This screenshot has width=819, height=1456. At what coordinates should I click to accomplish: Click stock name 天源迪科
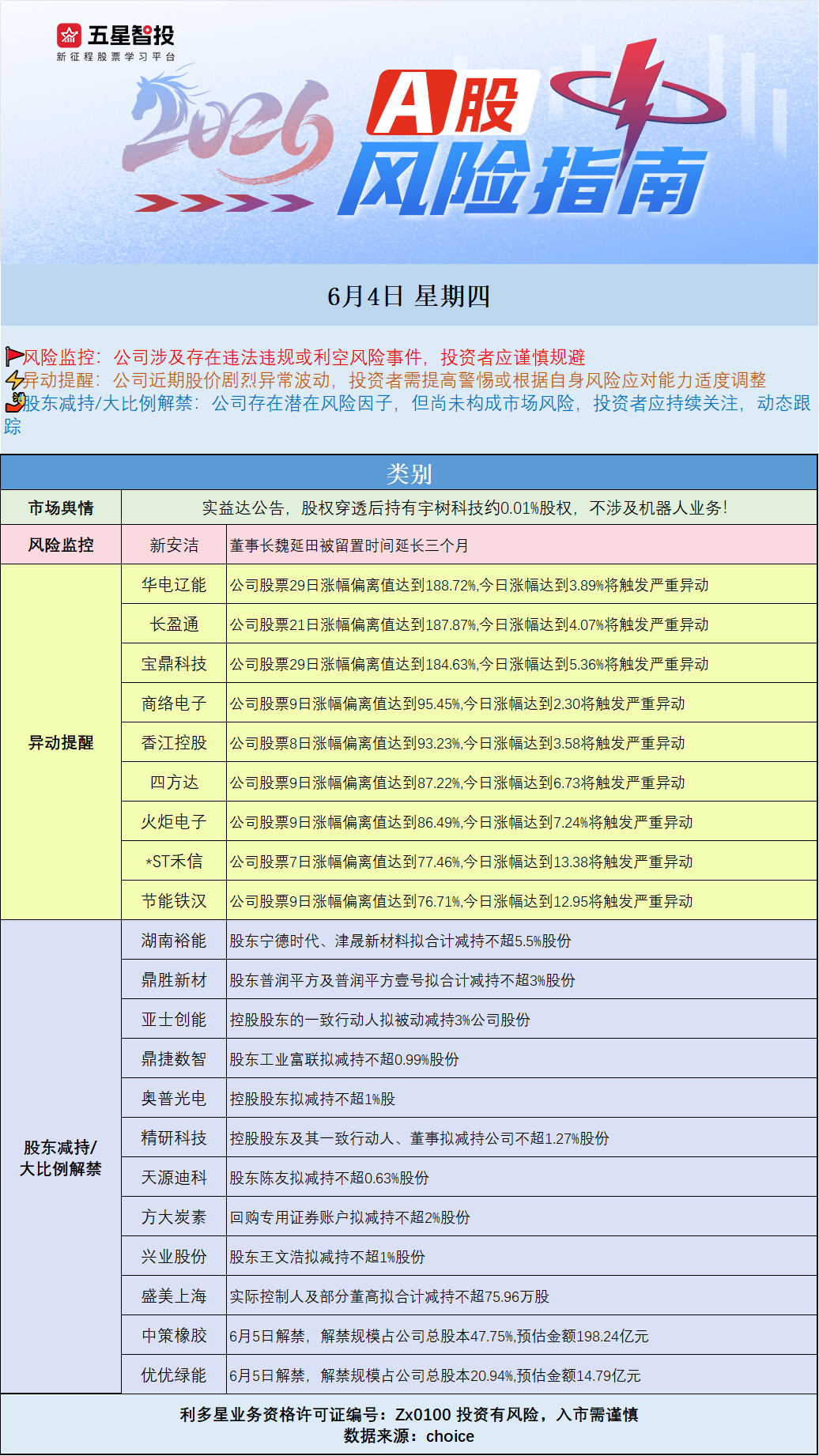click(174, 1177)
